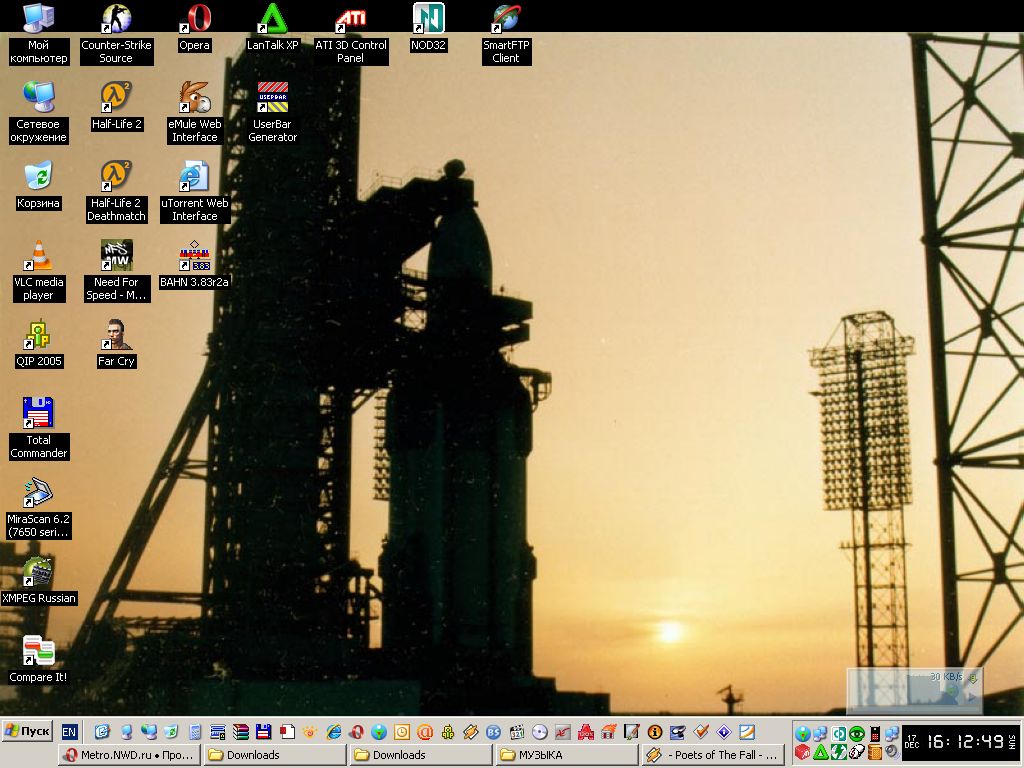Open the UserBar Generator shortcut

(272, 98)
